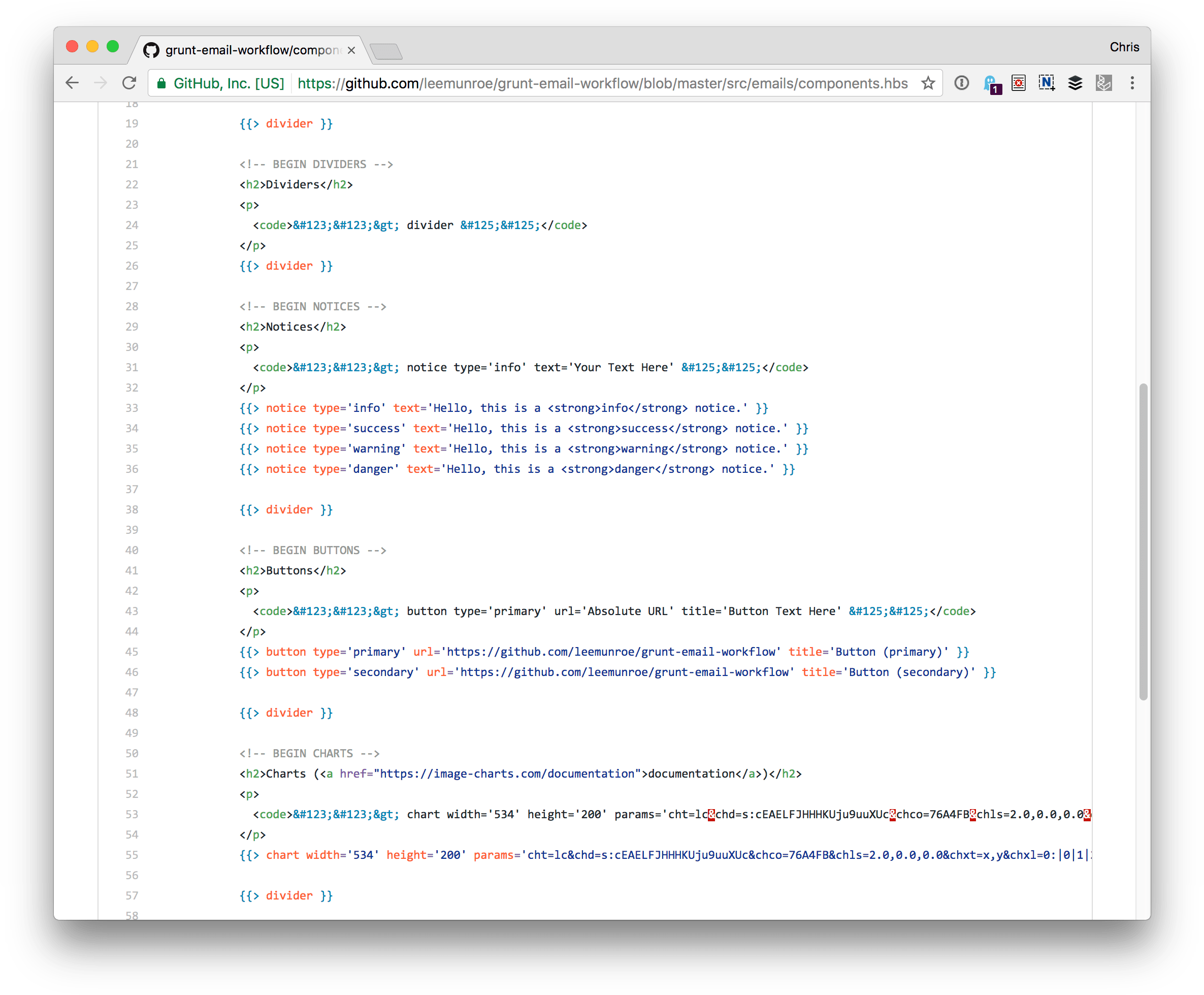Click line number 28
The image size is (1204, 995).
132,306
